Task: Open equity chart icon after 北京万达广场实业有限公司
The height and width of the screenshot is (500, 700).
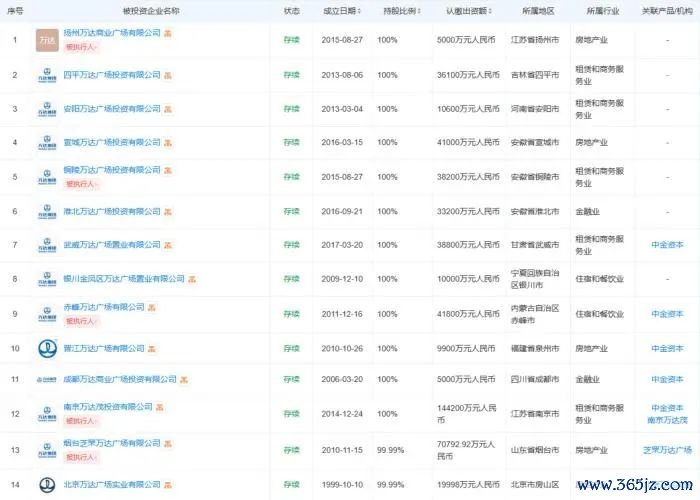Action: [x=168, y=484]
